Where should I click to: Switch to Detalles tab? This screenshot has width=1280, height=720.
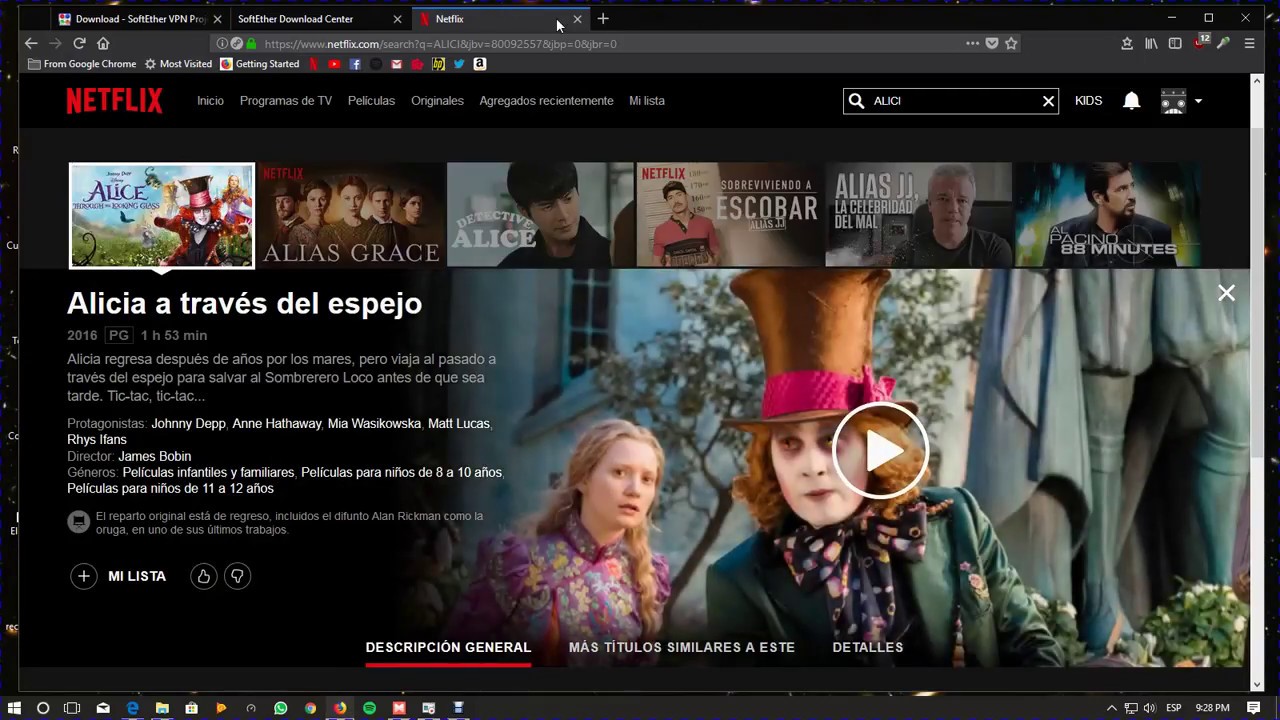868,647
